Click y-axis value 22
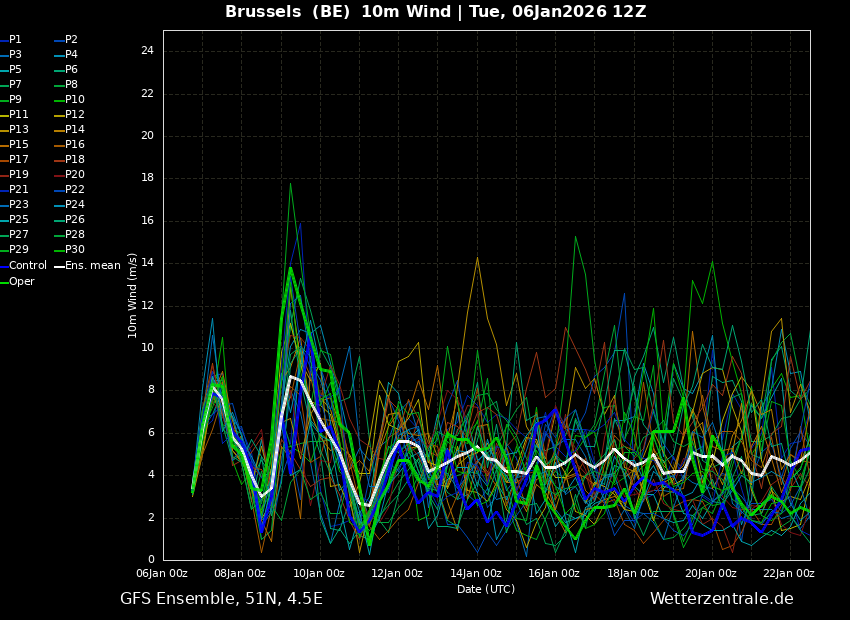The width and height of the screenshot is (850, 620). coord(147,94)
